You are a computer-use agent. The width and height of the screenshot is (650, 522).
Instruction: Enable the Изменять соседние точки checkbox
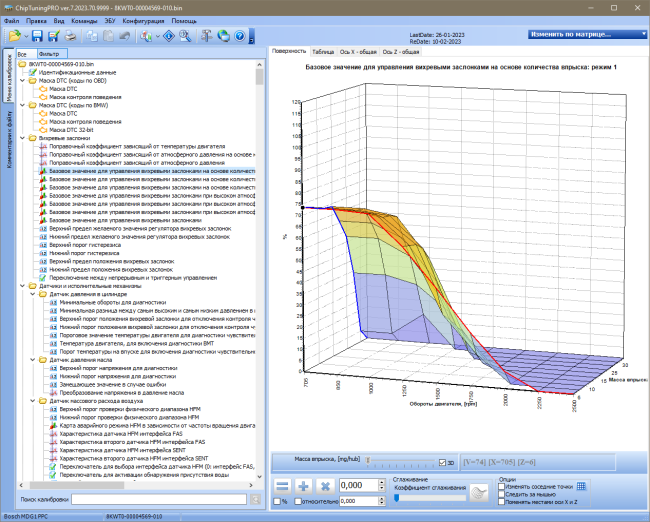click(x=501, y=486)
